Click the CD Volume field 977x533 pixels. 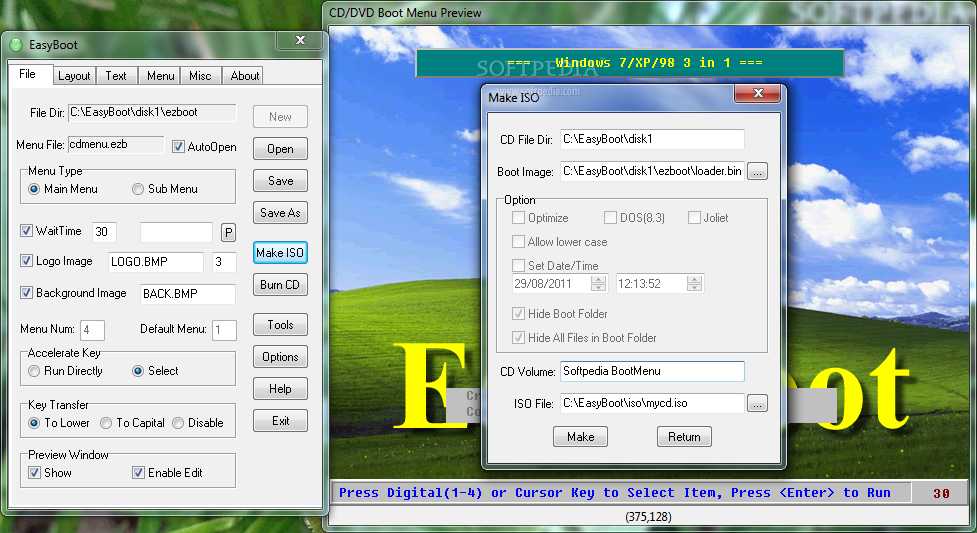click(x=652, y=372)
